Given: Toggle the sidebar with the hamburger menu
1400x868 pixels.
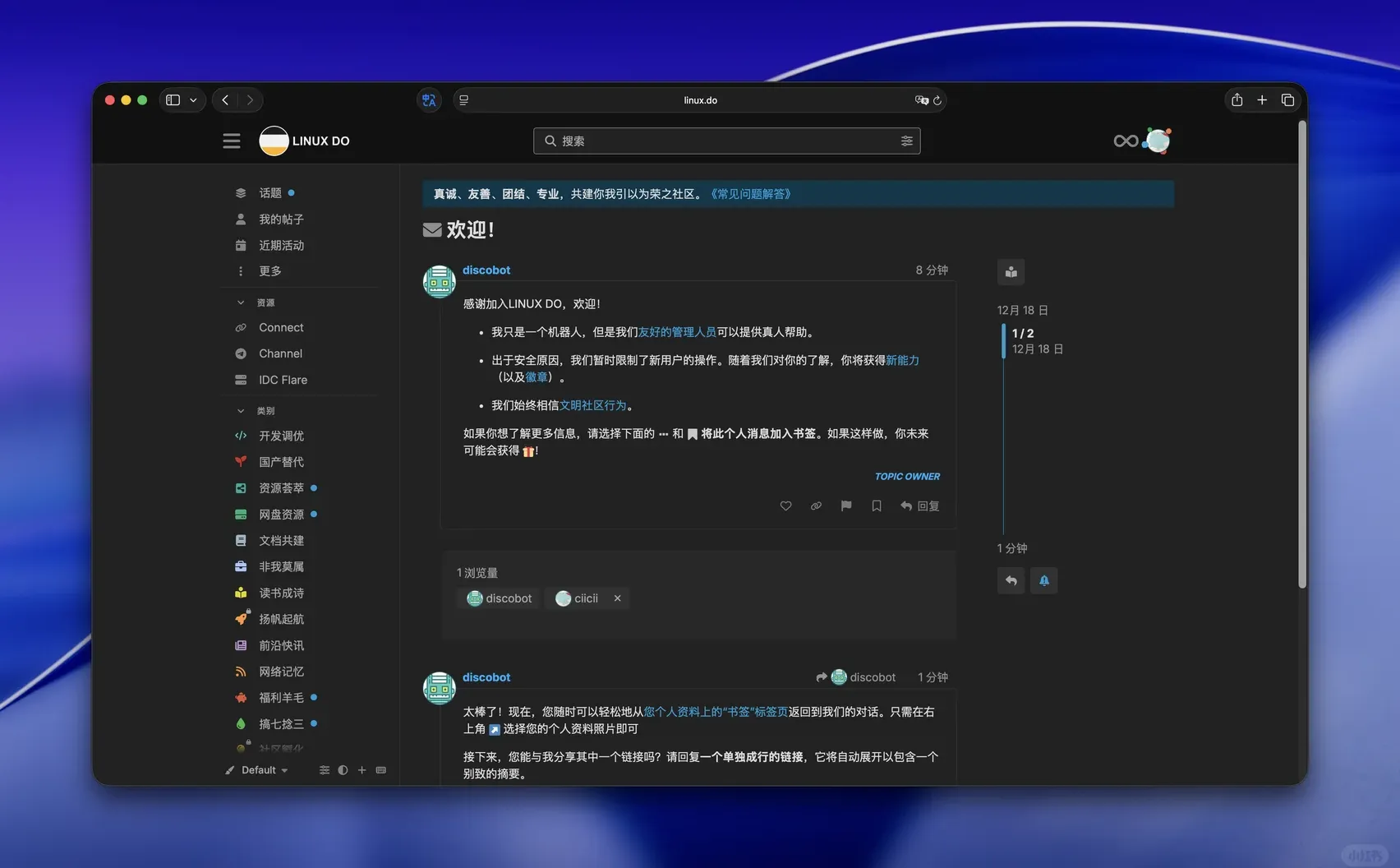Looking at the screenshot, I should [x=231, y=141].
